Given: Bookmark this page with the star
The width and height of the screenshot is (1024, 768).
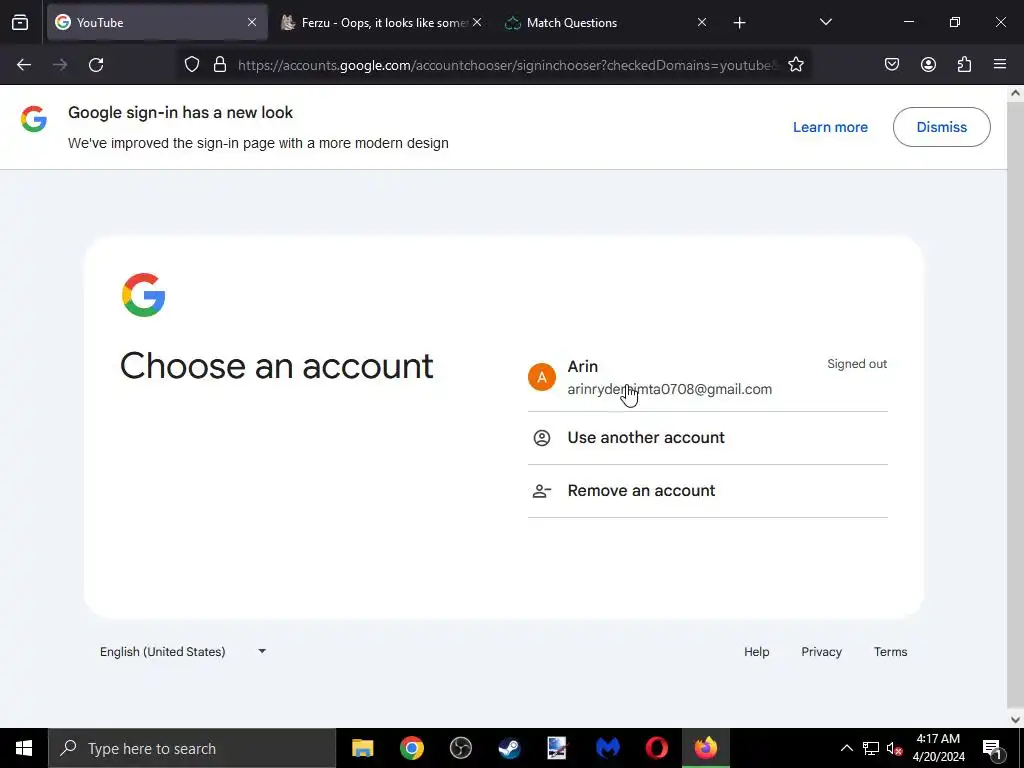Looking at the screenshot, I should click(795, 65).
